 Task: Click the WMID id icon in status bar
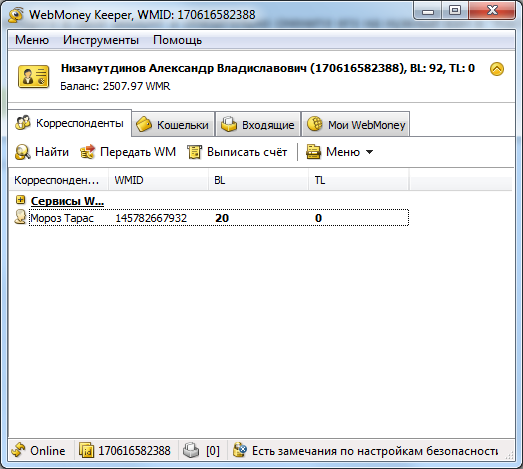click(x=86, y=451)
